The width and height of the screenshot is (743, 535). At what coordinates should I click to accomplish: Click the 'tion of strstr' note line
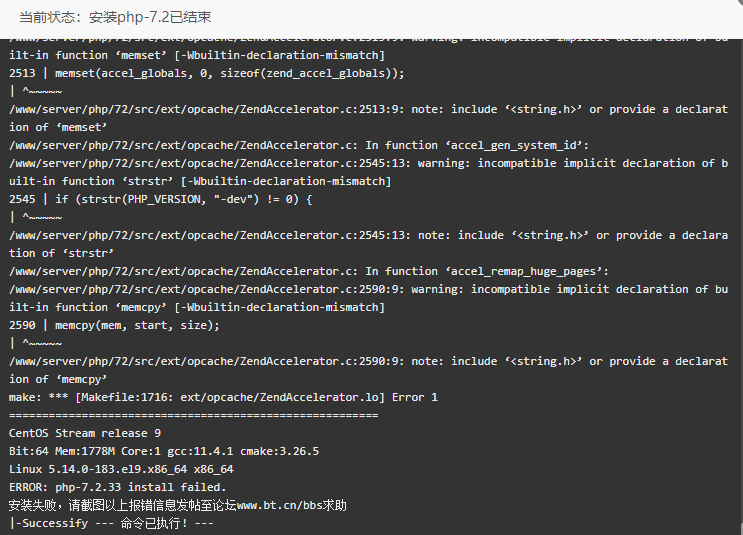coord(61,253)
